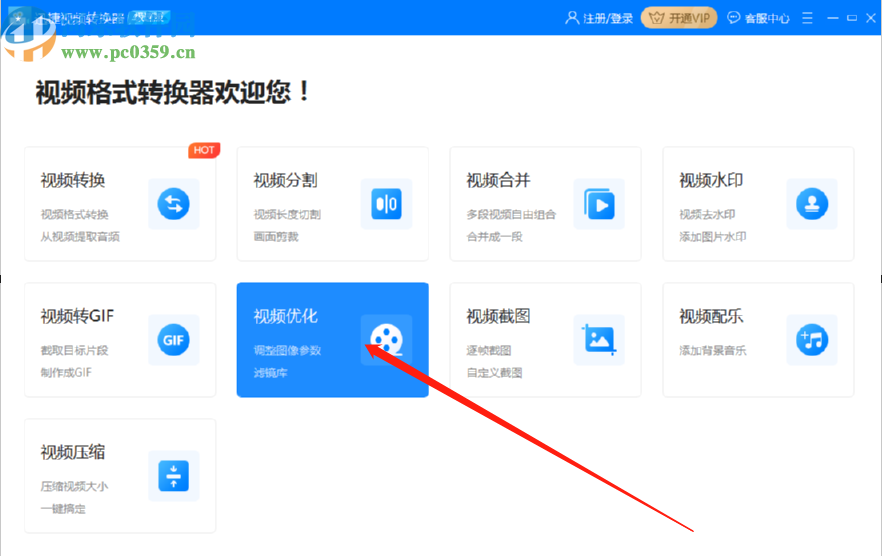The height and width of the screenshot is (556, 882).
Task: Click the video compress icon
Action: 173,476
